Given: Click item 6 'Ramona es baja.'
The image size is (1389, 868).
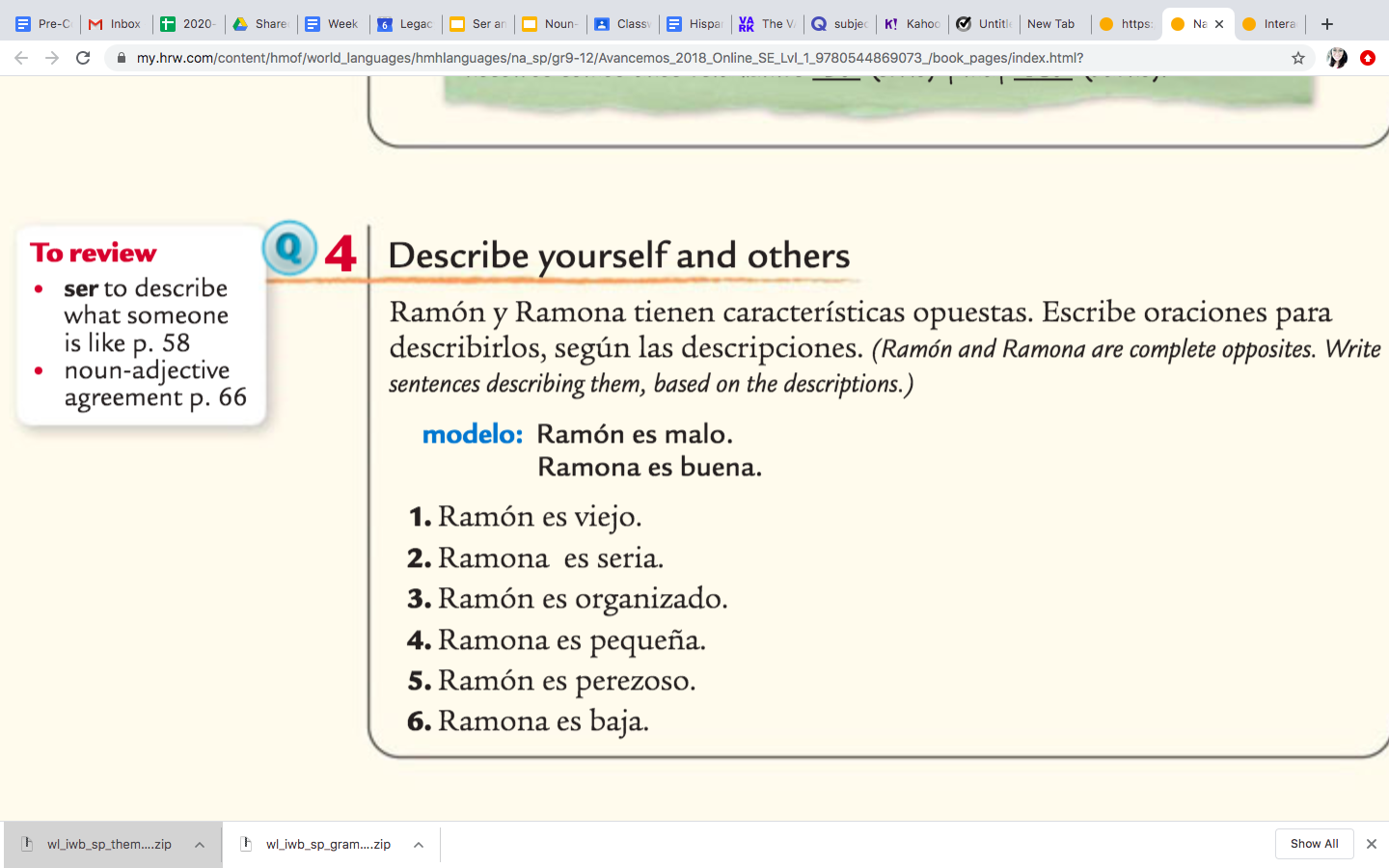Looking at the screenshot, I should [x=543, y=721].
